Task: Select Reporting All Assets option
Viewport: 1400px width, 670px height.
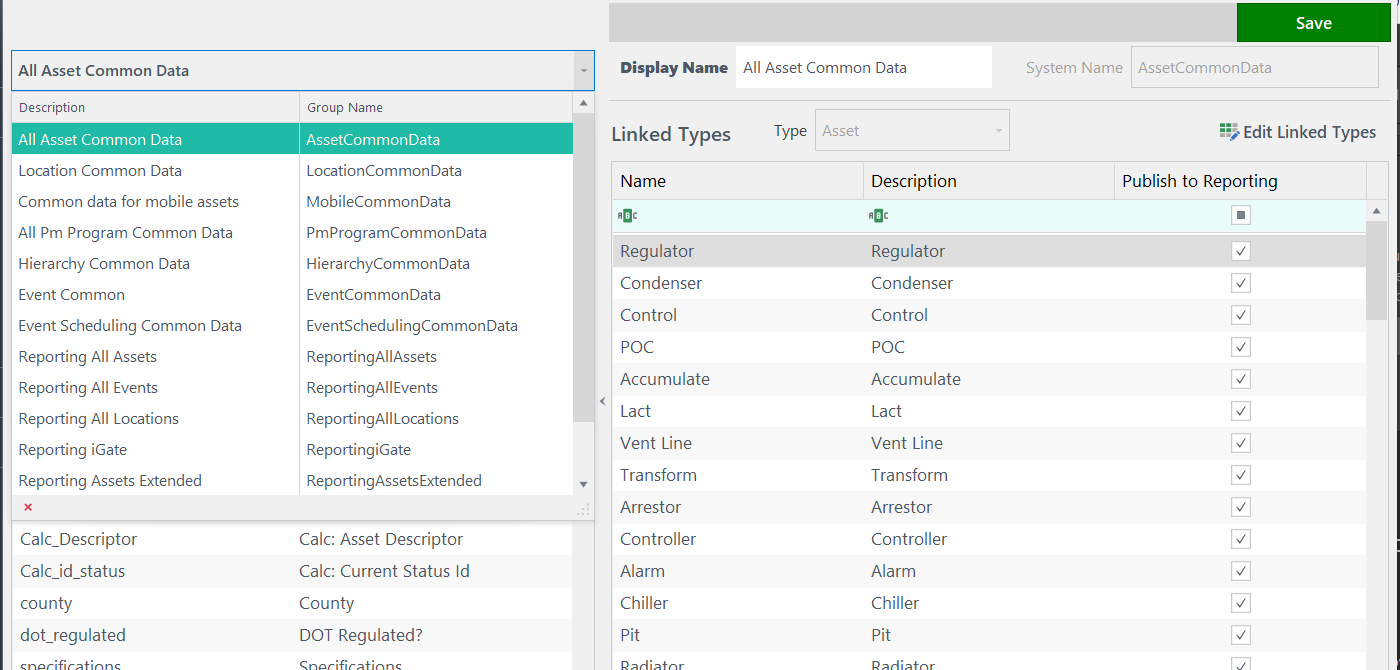Action: pos(292,356)
